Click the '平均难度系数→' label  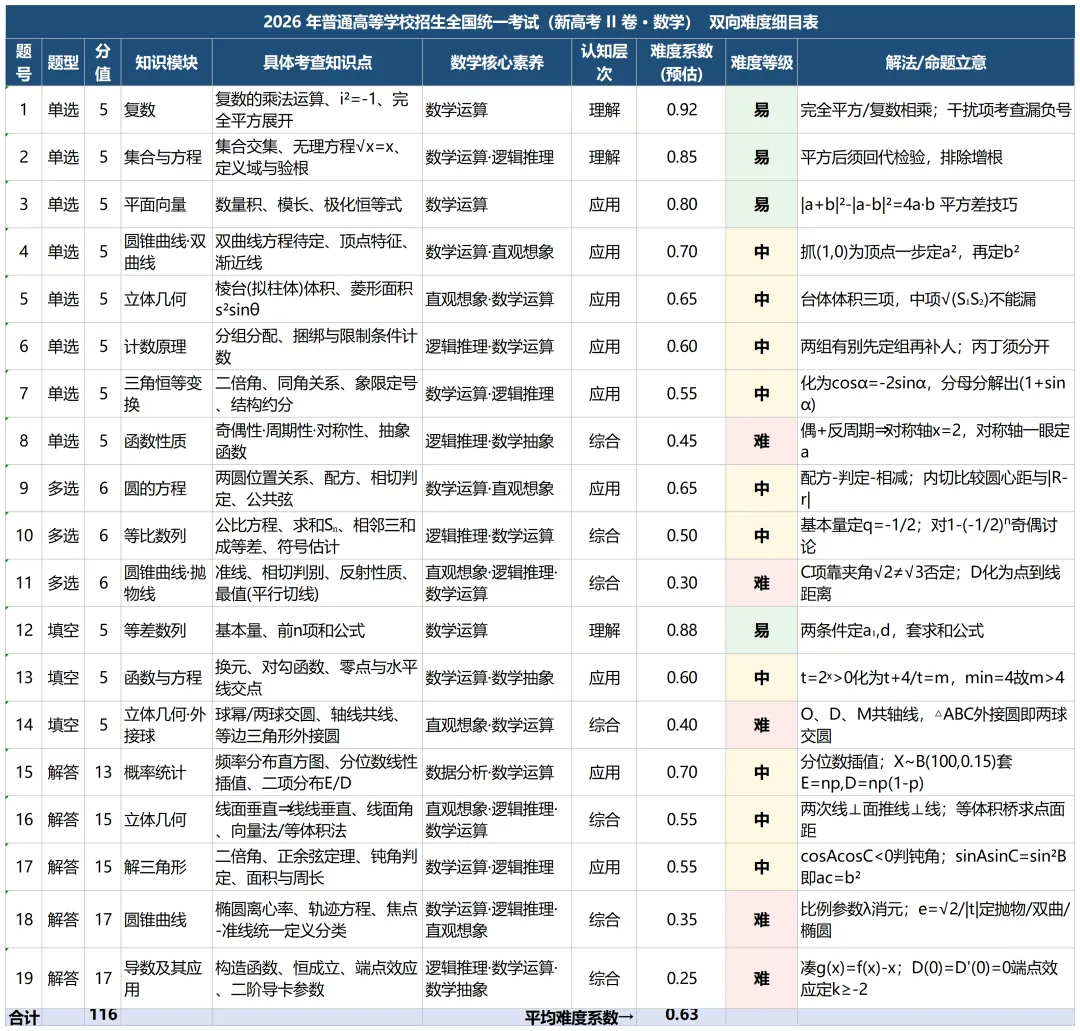(x=579, y=1018)
